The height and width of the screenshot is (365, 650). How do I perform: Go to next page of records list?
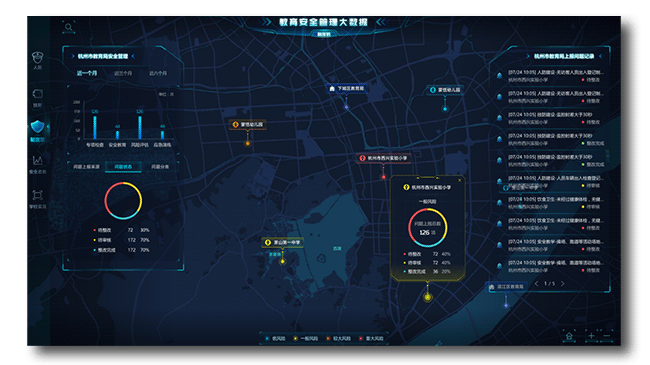click(563, 284)
